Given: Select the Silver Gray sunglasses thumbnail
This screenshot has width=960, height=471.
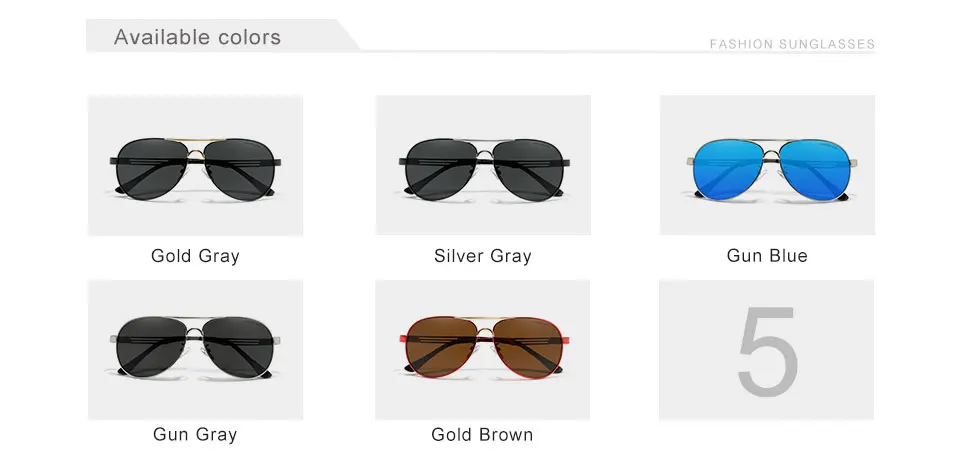Looking at the screenshot, I should coord(483,165).
